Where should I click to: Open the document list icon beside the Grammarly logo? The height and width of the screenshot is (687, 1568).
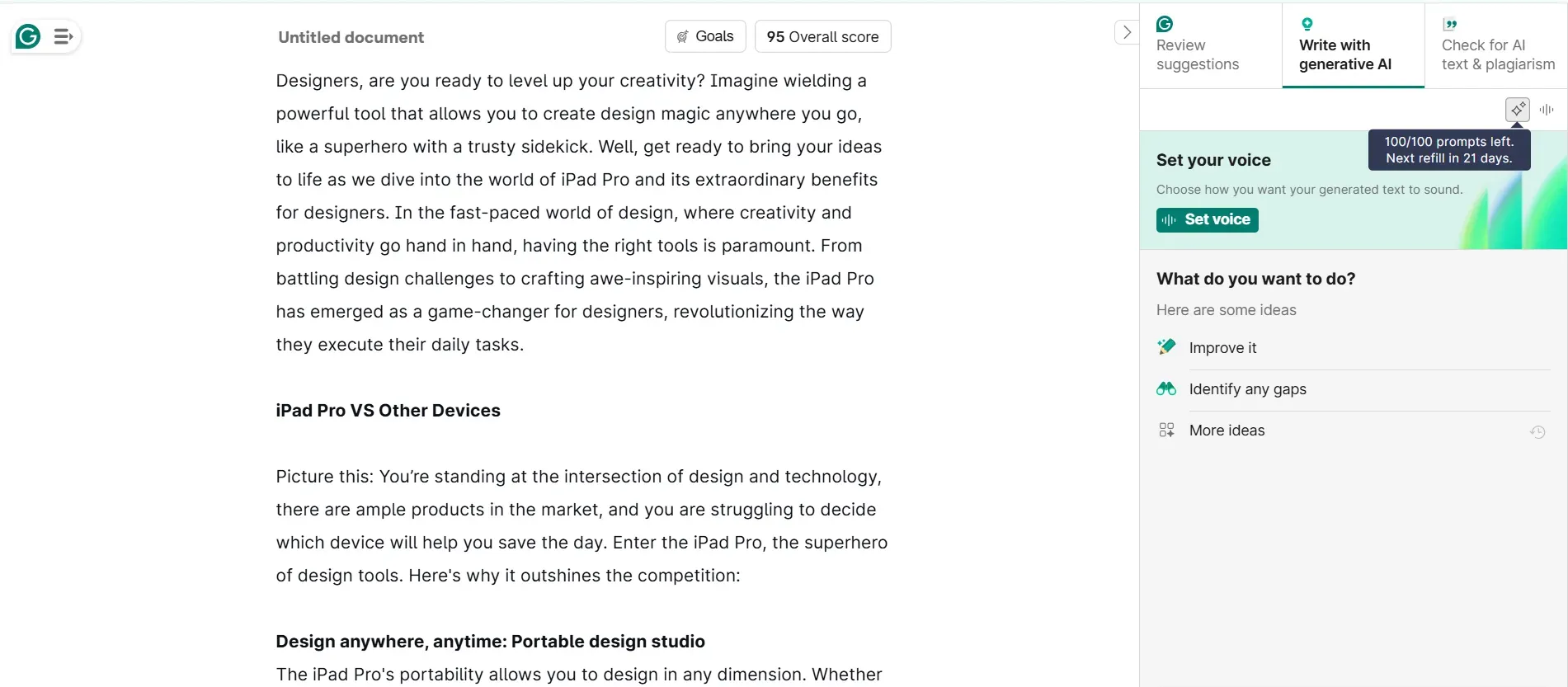point(63,36)
